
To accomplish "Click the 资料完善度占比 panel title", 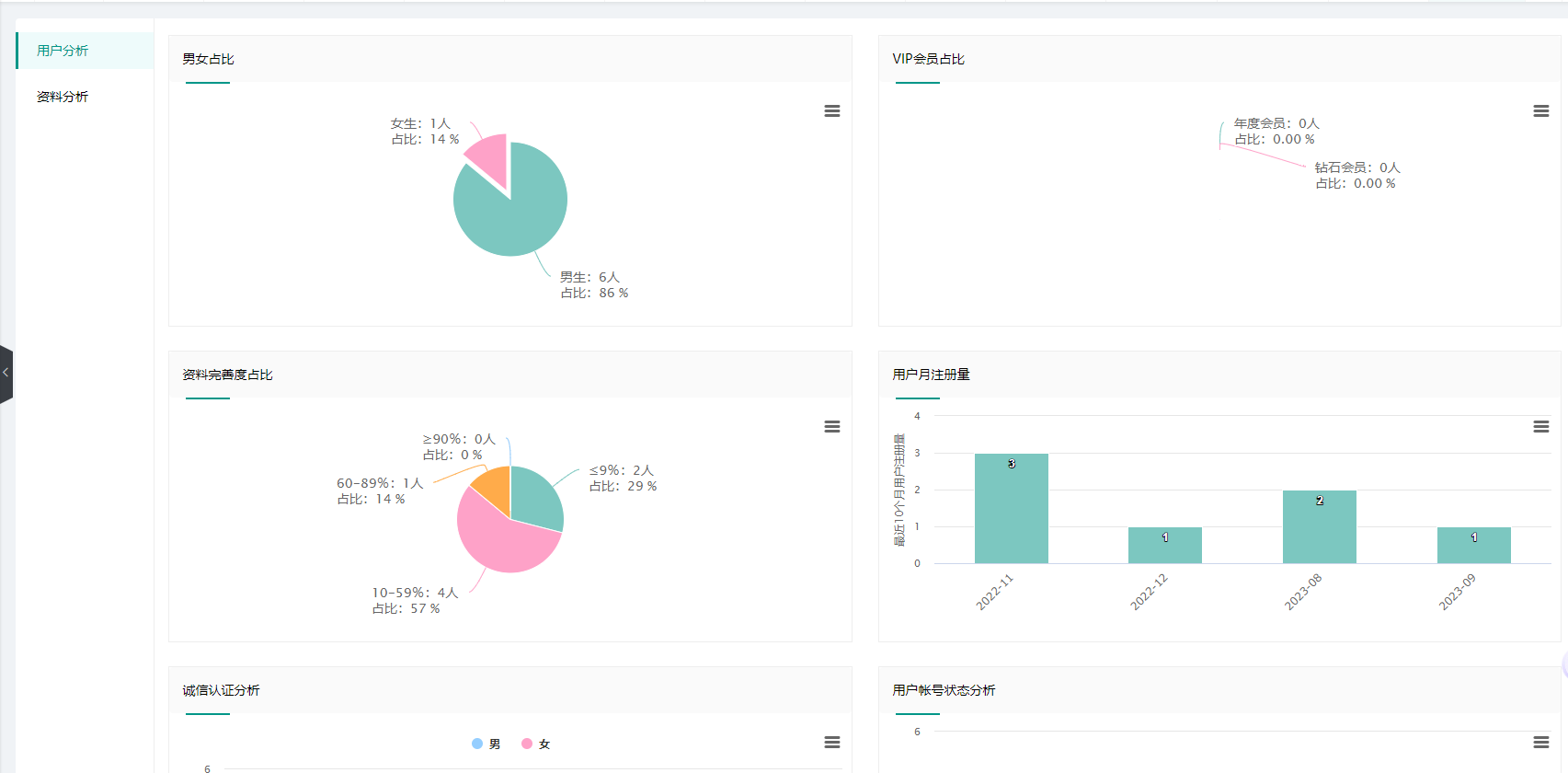I will coord(227,375).
